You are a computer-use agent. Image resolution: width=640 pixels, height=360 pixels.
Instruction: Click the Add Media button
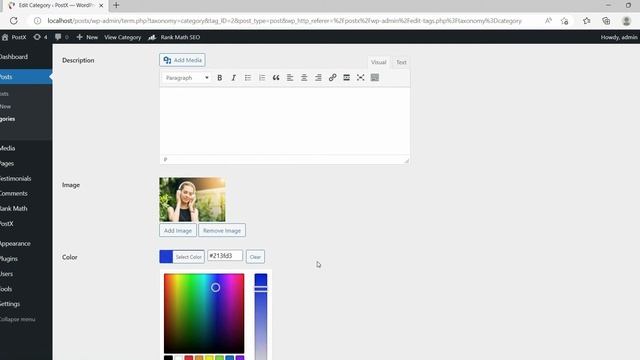182,60
